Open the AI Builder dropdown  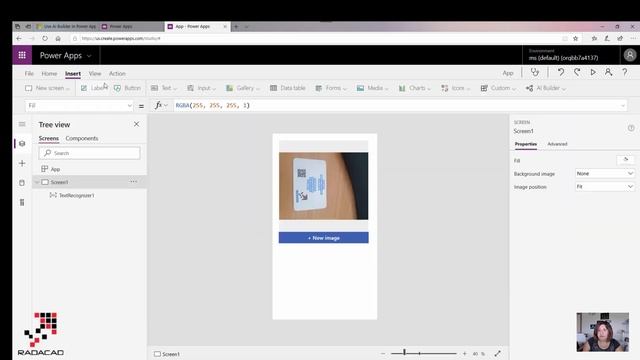click(x=545, y=88)
